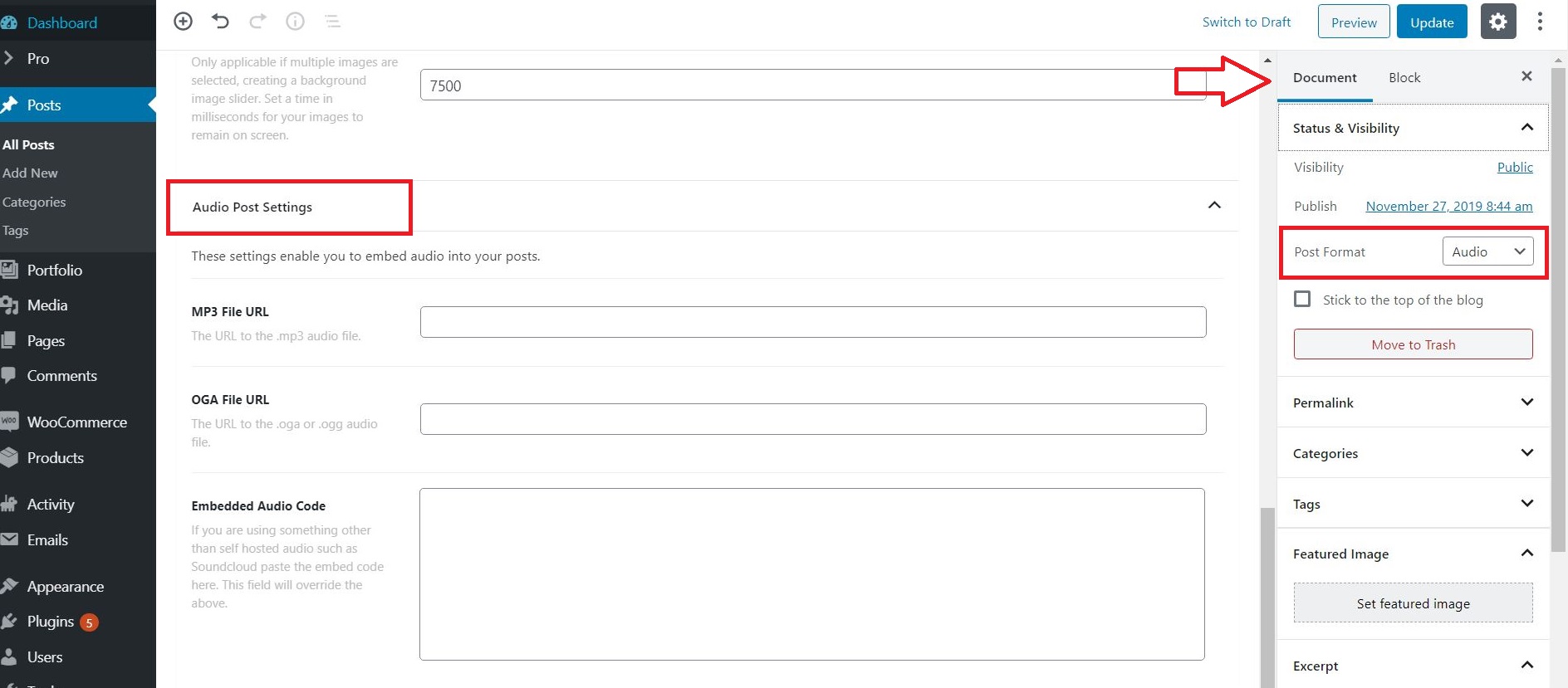Open the more options vertical dots
This screenshot has width=1568, height=688.
(x=1540, y=22)
